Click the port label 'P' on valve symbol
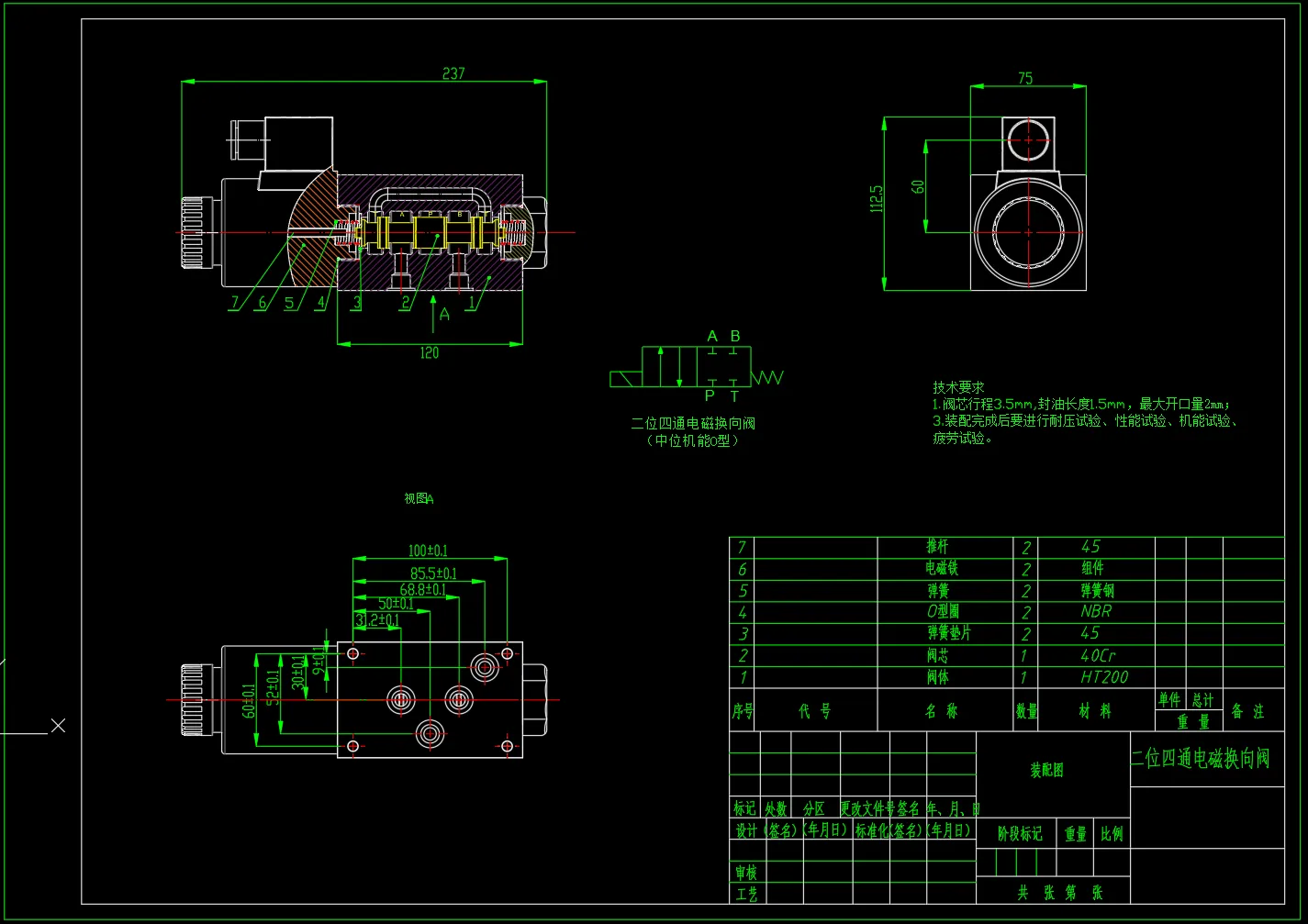 tap(710, 395)
